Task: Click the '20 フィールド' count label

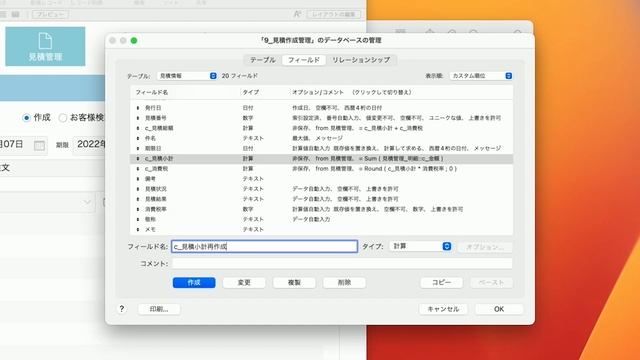Action: 240,76
